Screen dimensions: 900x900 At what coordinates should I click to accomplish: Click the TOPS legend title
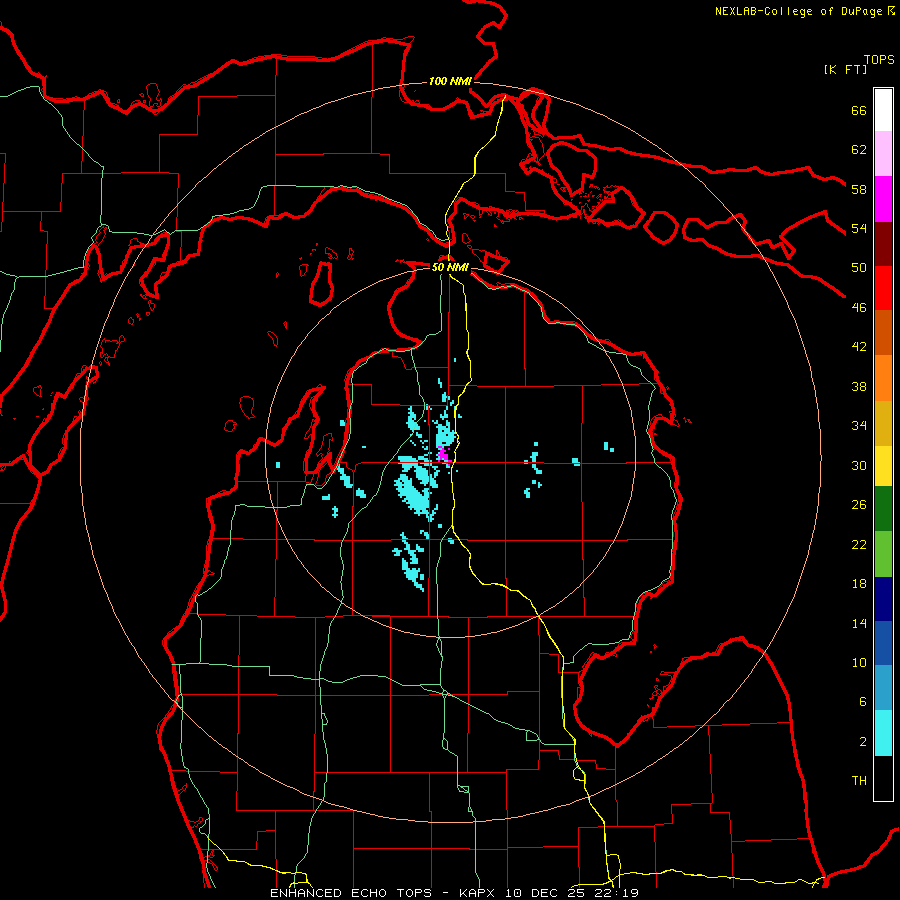tap(879, 60)
